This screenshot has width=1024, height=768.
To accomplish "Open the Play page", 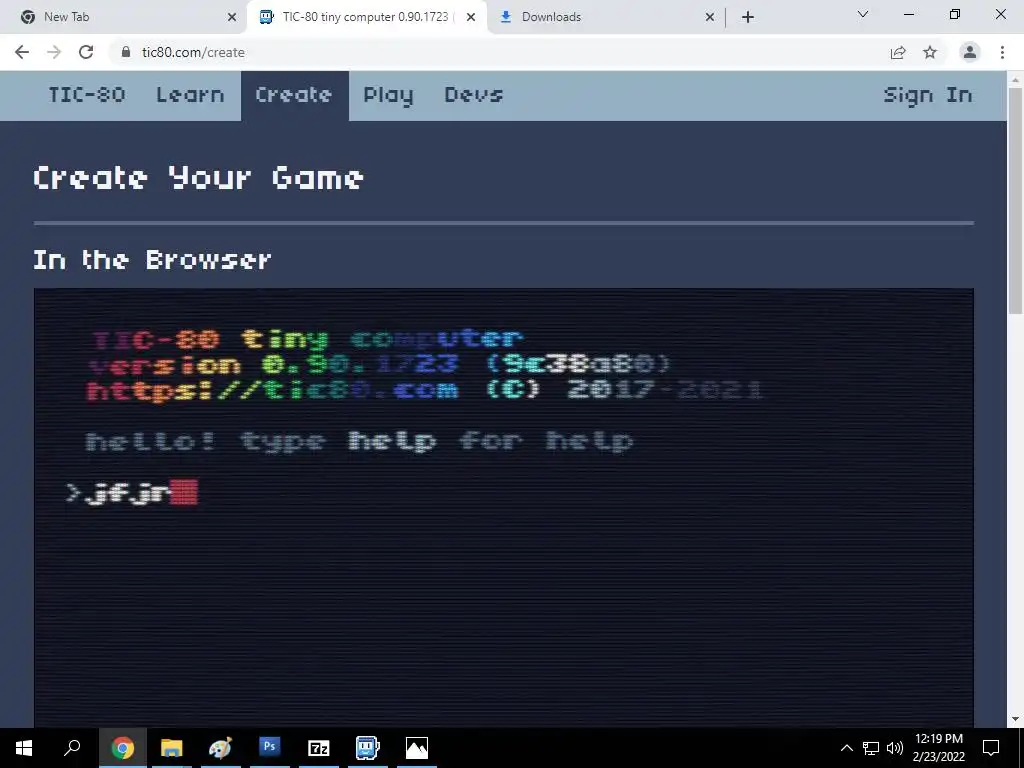I will (x=388, y=95).
